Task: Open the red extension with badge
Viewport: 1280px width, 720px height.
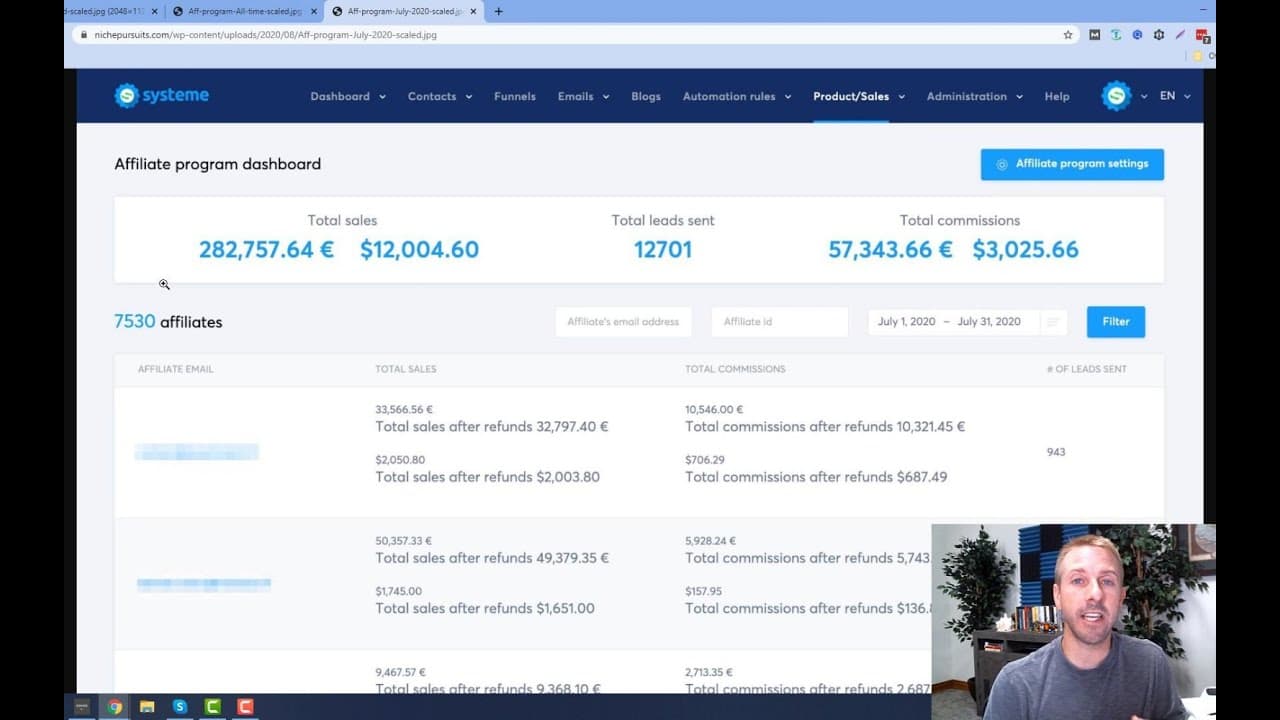Action: pos(1202,35)
